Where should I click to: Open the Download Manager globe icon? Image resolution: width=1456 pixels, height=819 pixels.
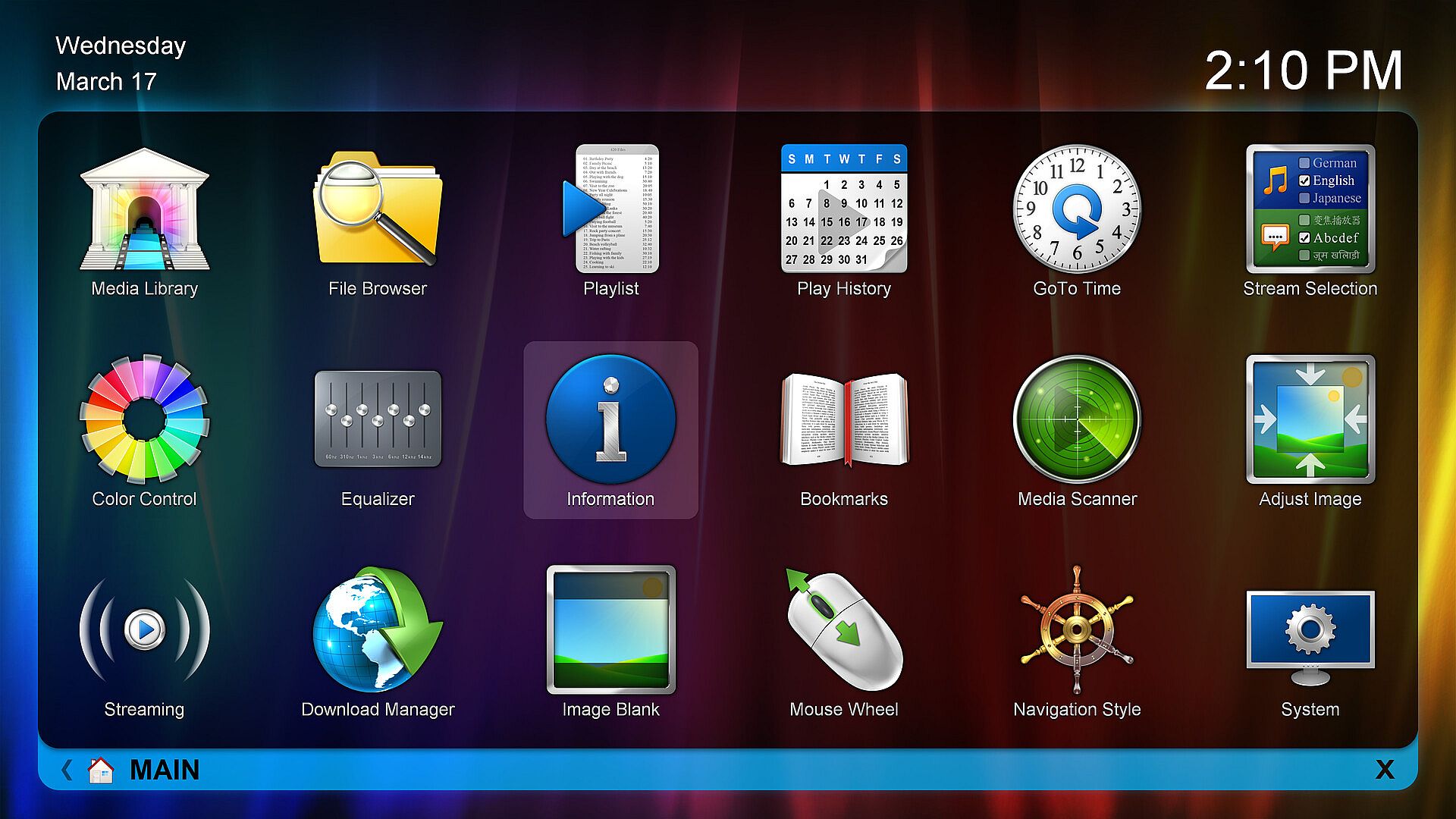(x=378, y=629)
